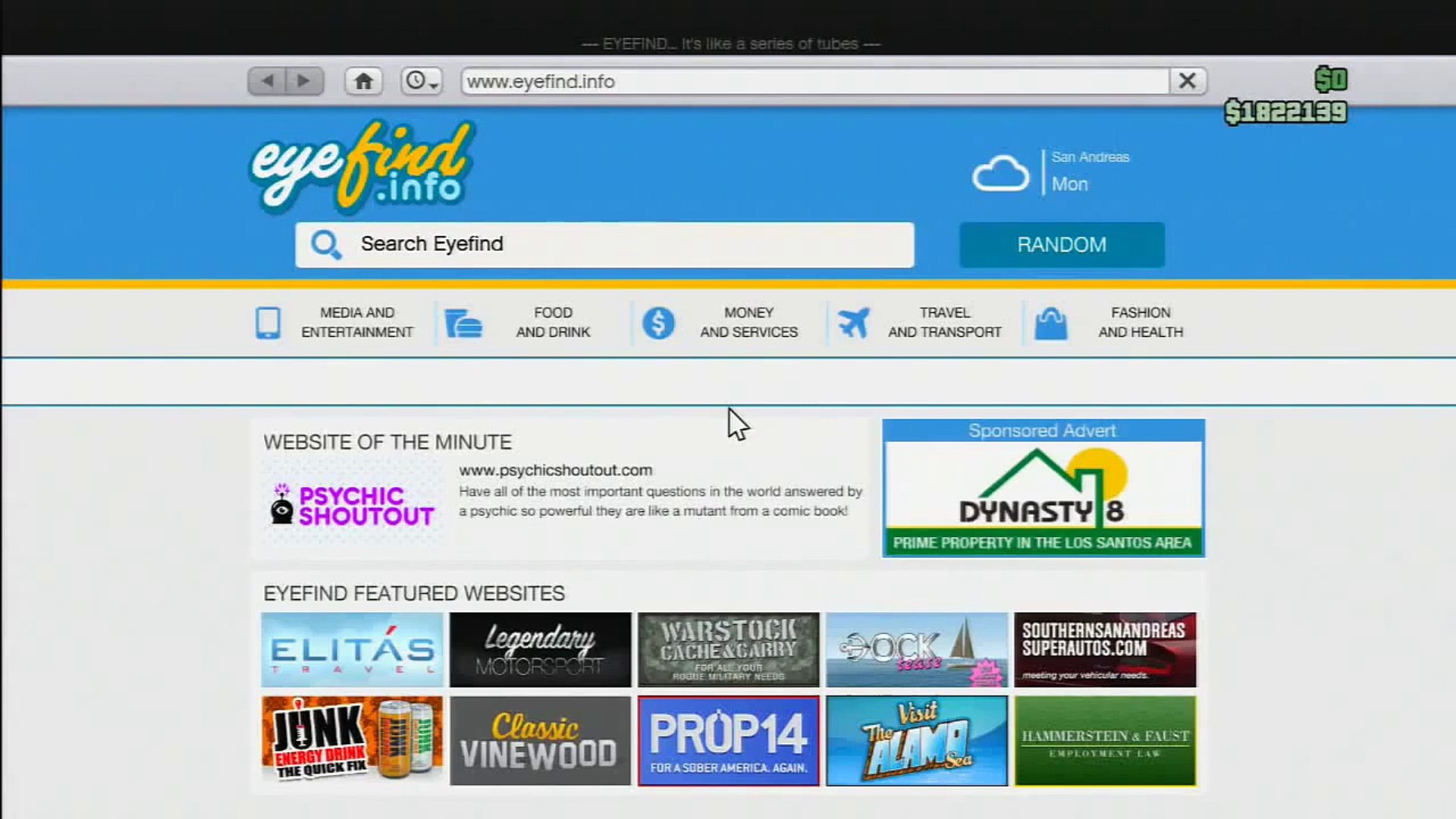Open the Warstock Cache & Carry tile

click(x=728, y=650)
